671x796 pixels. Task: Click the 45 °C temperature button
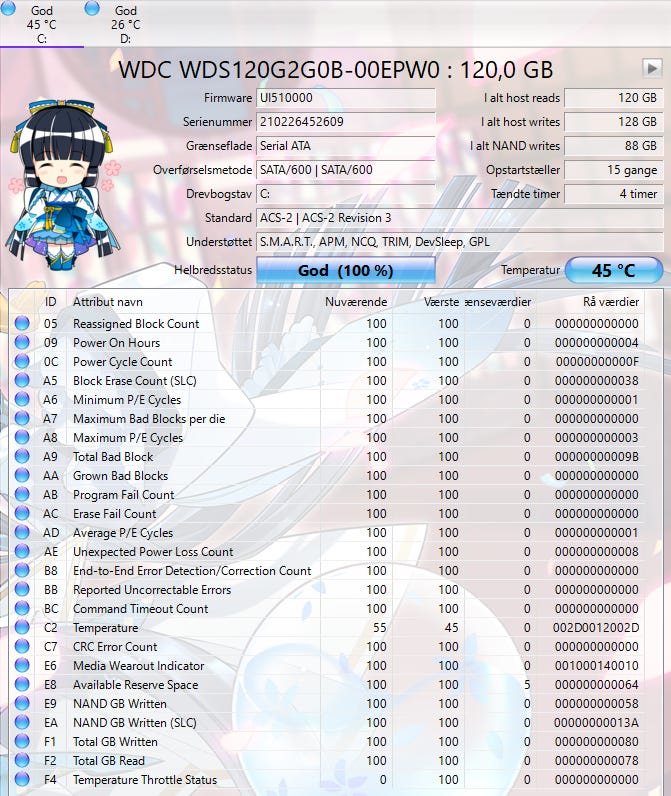pyautogui.click(x=614, y=270)
